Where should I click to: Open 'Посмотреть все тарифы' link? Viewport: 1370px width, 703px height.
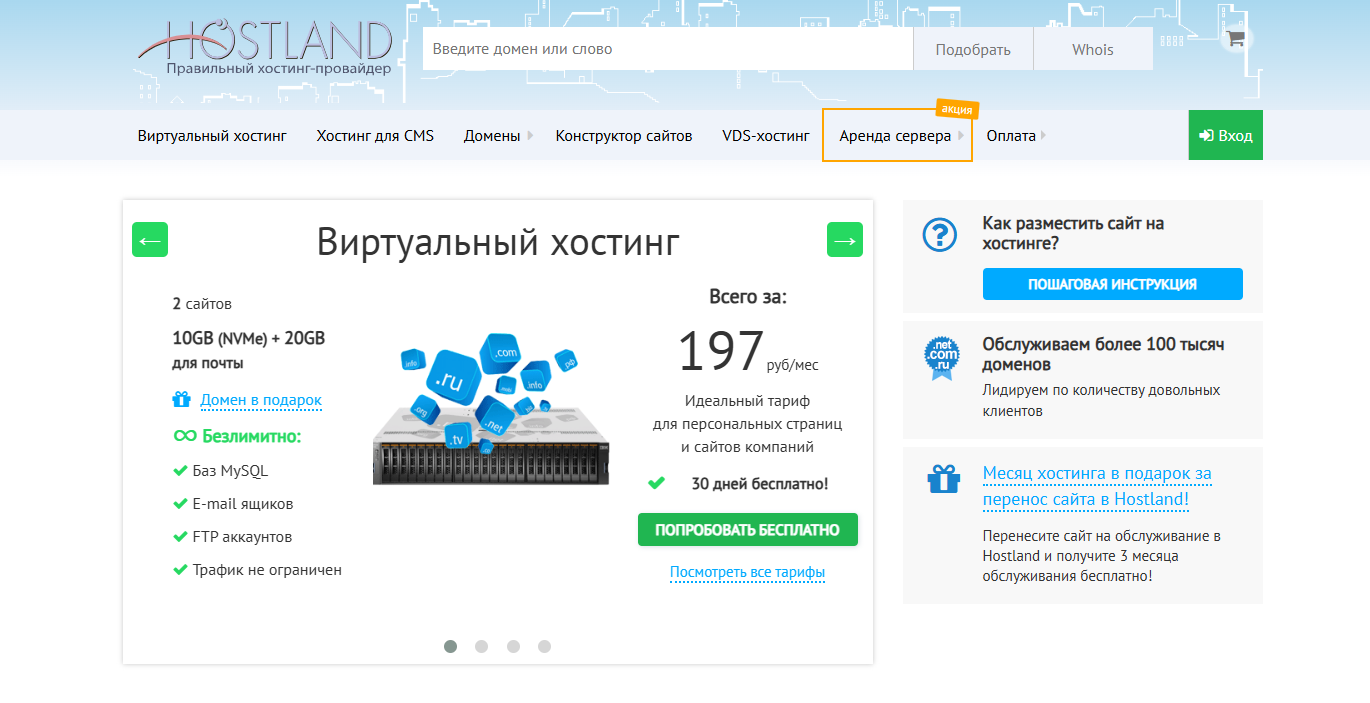[748, 573]
